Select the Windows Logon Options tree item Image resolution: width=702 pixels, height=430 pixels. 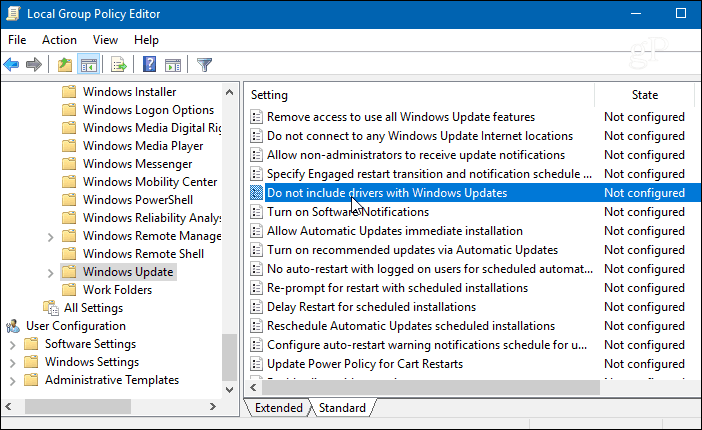(x=148, y=110)
